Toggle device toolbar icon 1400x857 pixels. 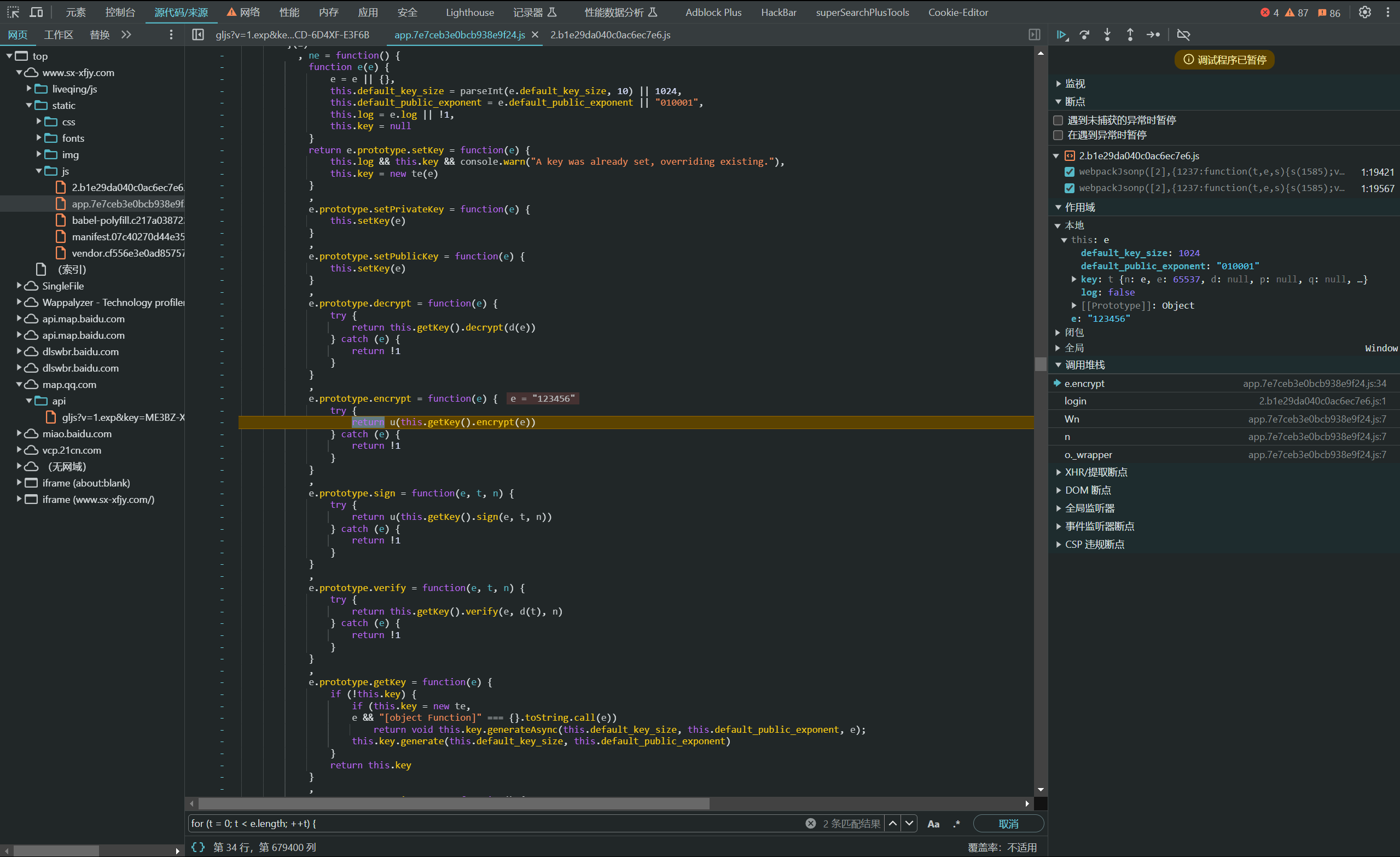coord(36,12)
